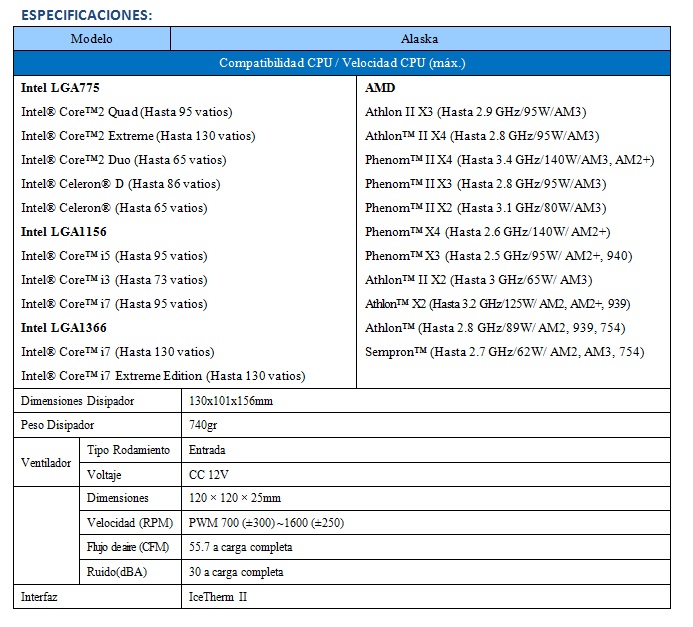Click the AMD column heading

(380, 88)
